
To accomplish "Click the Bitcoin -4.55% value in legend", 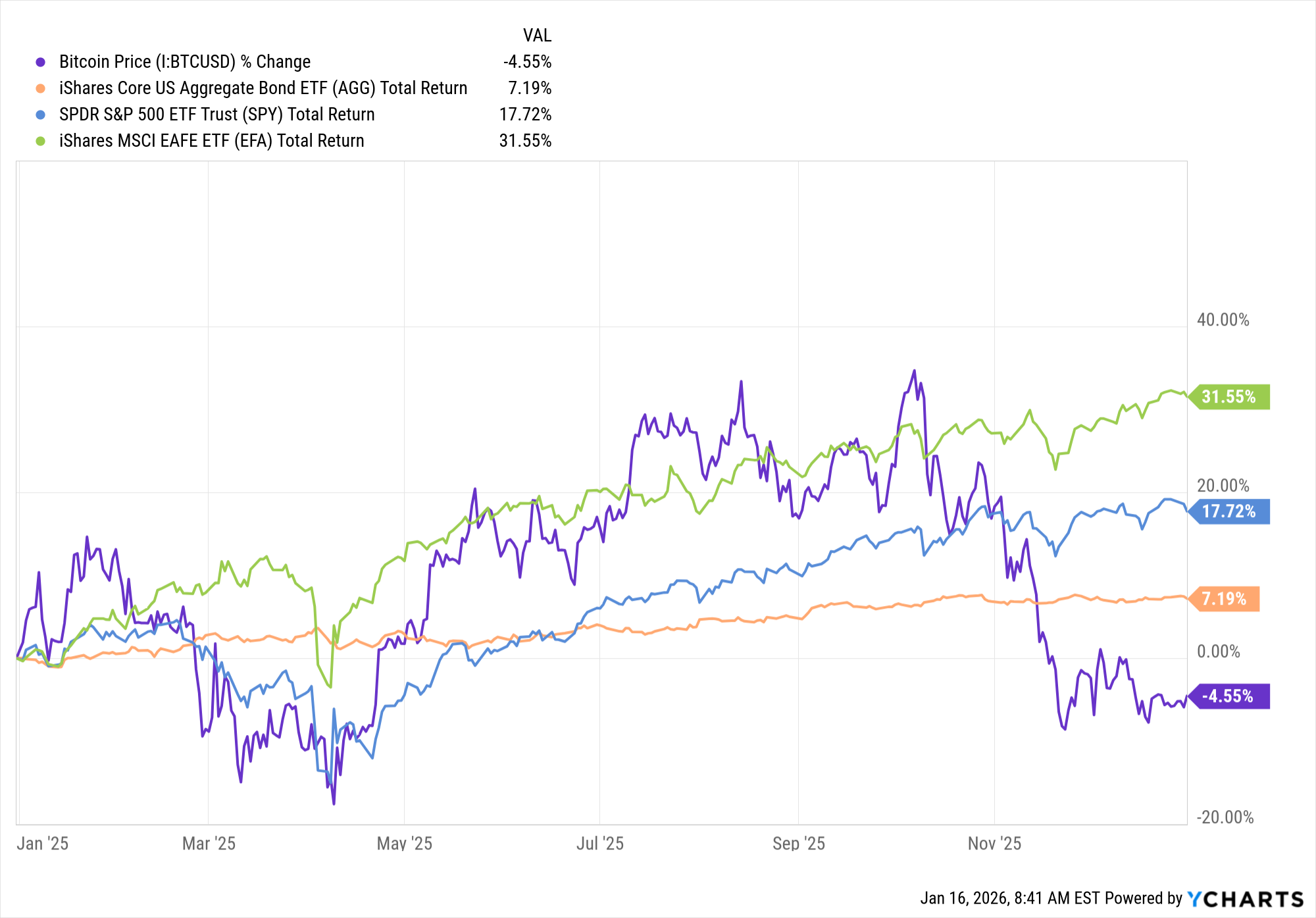I will 527,62.
